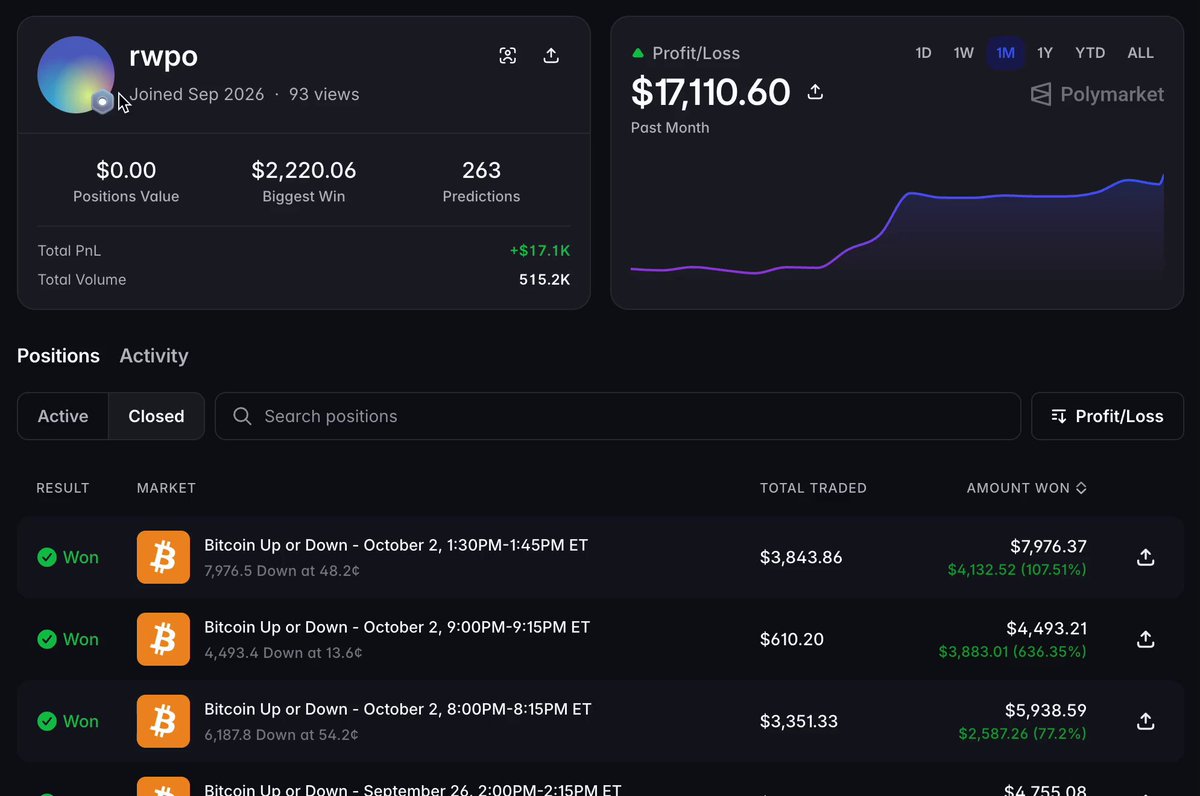Screen dimensions: 1200x796
Task: Open the profile scan icon next to rwpo
Action: coord(508,56)
